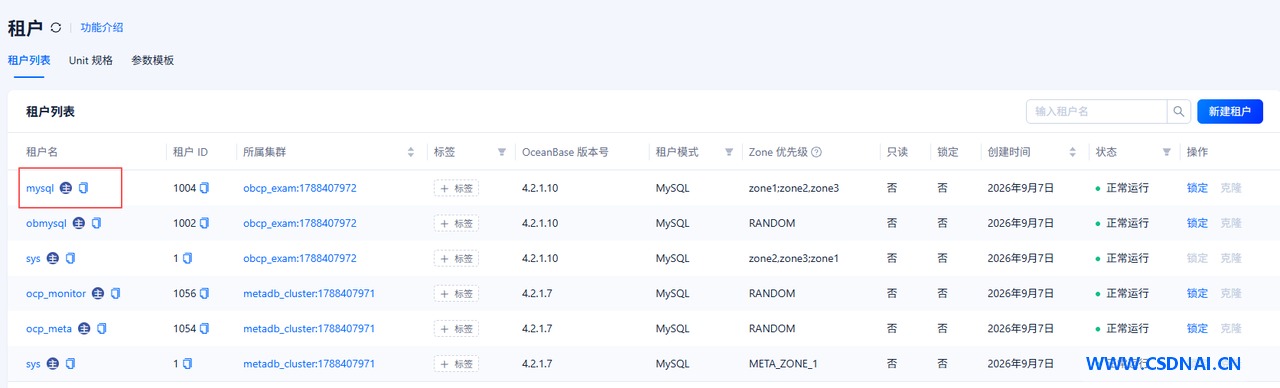Open help icon beside Zone 优先级
Image resolution: width=1280 pixels, height=388 pixels.
[817, 152]
